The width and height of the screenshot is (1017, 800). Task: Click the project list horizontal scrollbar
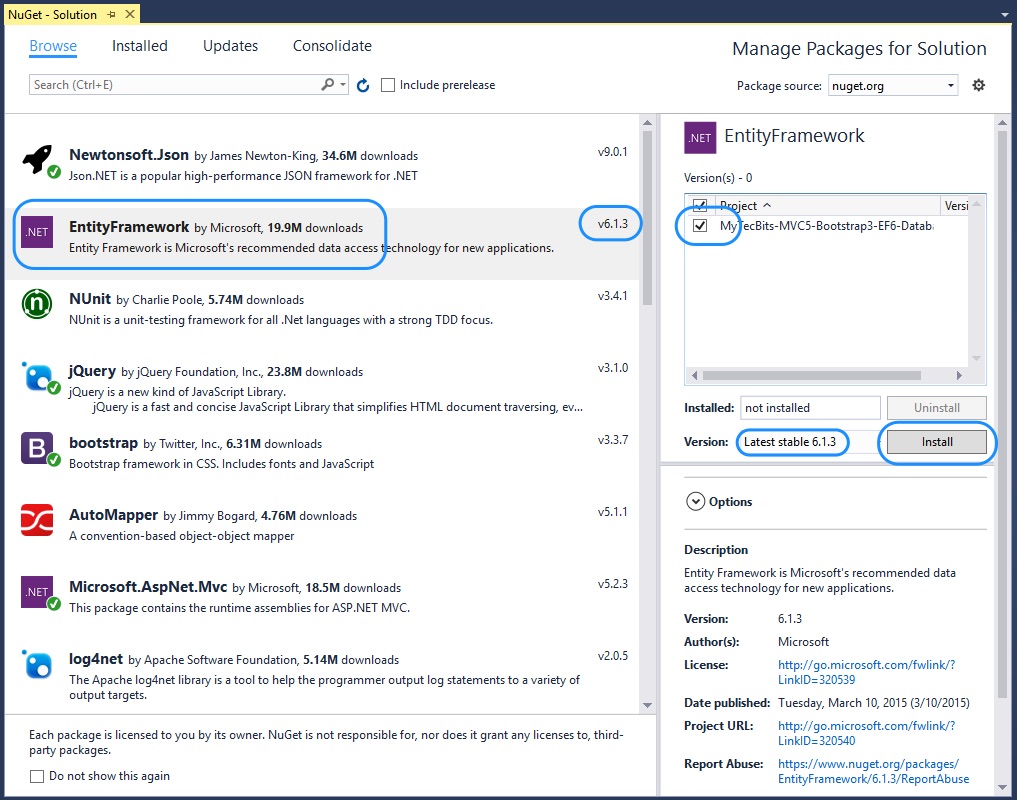pyautogui.click(x=811, y=375)
